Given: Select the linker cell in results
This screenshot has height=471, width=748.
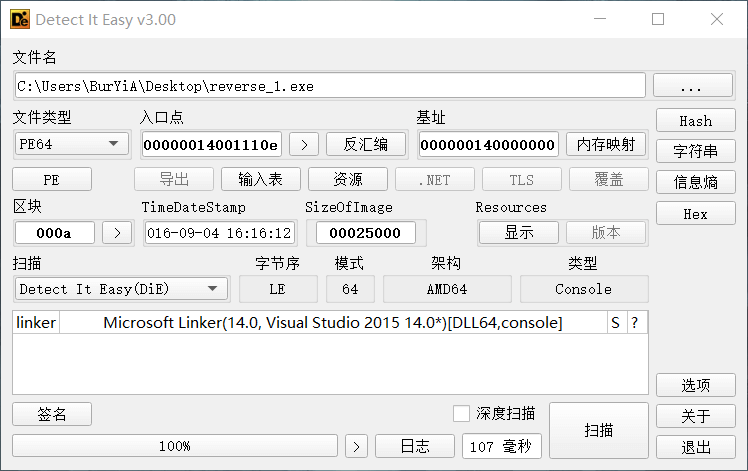Looking at the screenshot, I should click(36, 323).
